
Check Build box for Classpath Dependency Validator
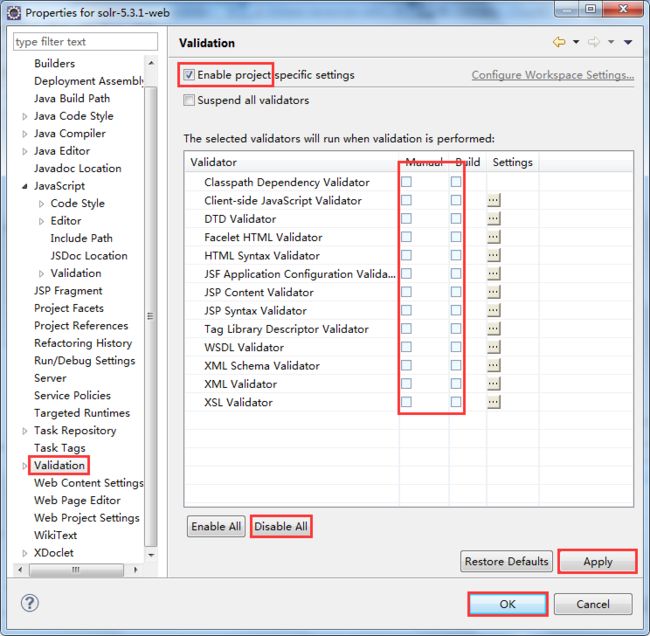[x=456, y=182]
